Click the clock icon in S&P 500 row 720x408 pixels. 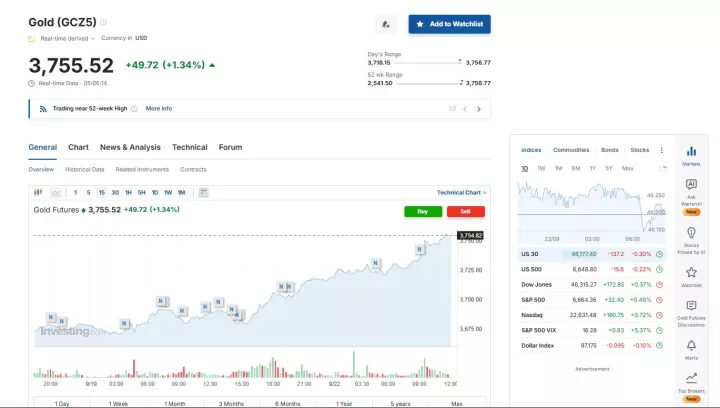[659, 300]
